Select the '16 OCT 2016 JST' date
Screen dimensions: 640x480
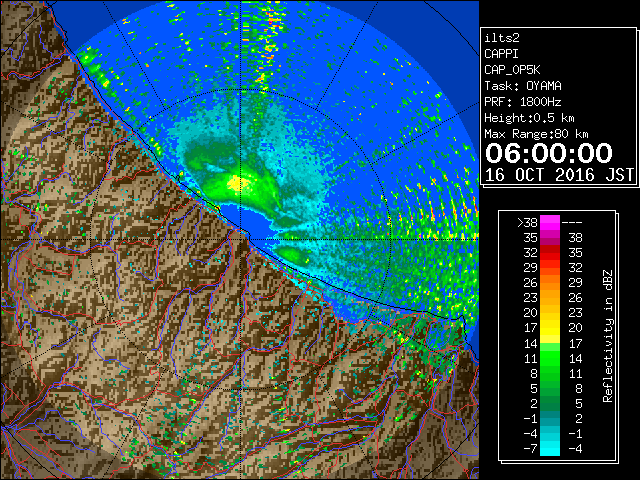[559, 175]
